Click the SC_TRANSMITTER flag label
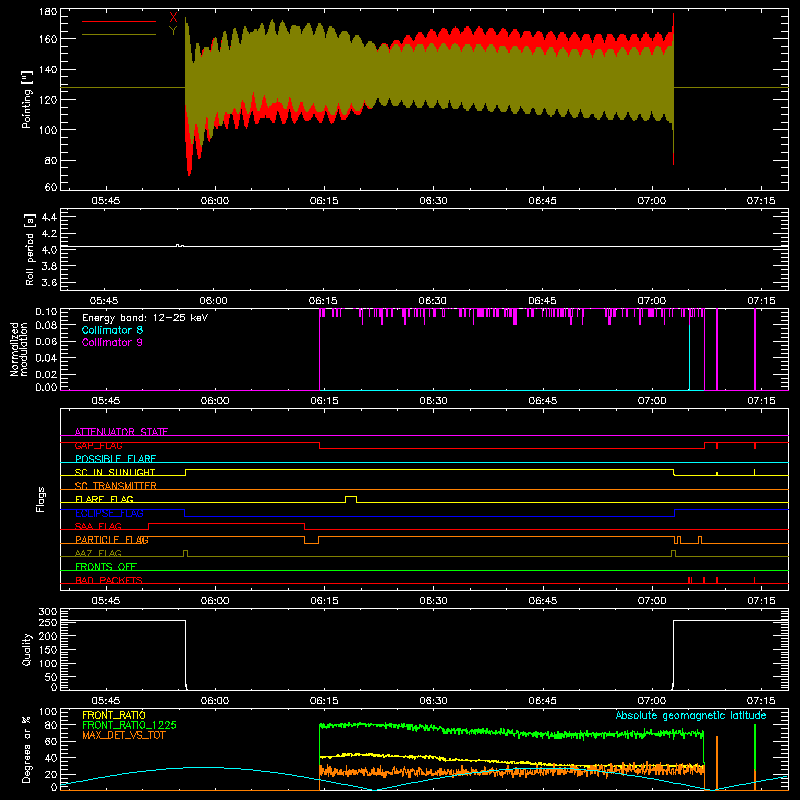This screenshot has width=800, height=800. tap(115, 486)
